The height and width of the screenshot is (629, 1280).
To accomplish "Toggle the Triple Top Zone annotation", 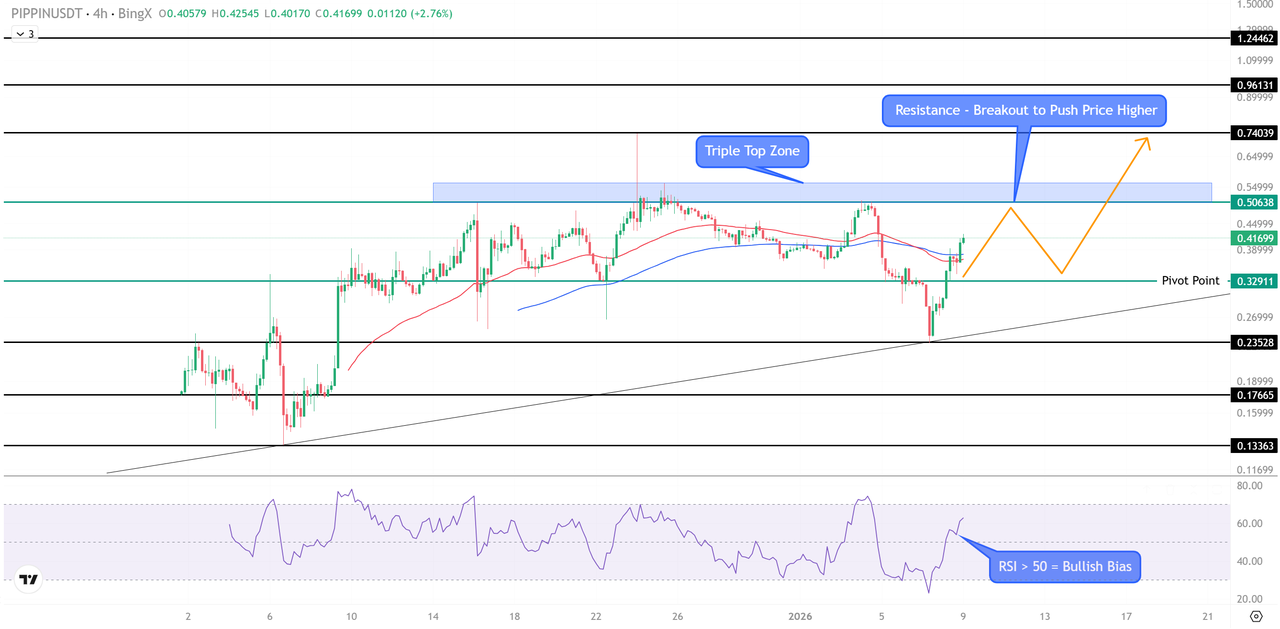I will click(x=751, y=151).
